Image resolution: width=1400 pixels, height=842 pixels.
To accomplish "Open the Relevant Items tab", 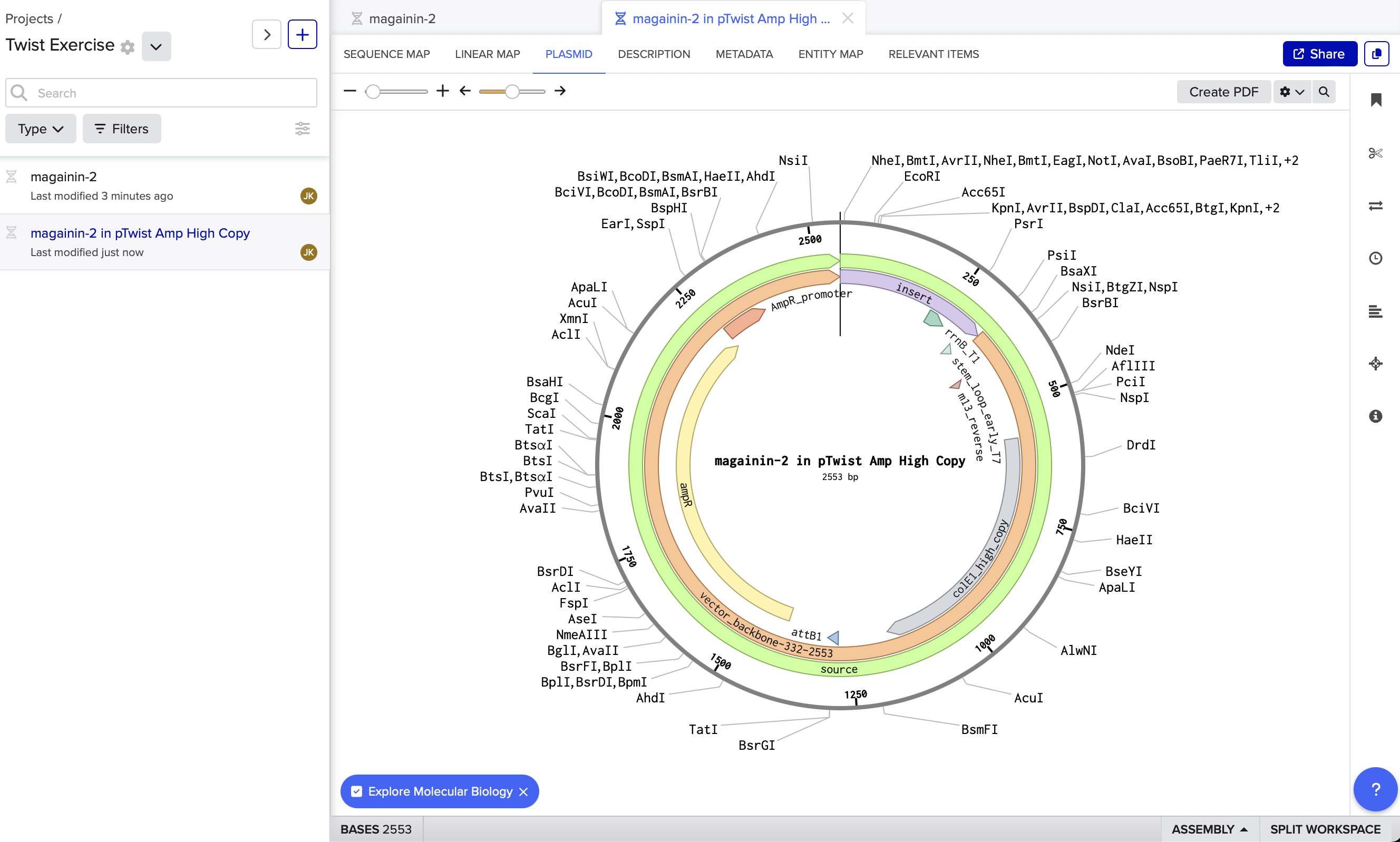I will click(x=934, y=54).
